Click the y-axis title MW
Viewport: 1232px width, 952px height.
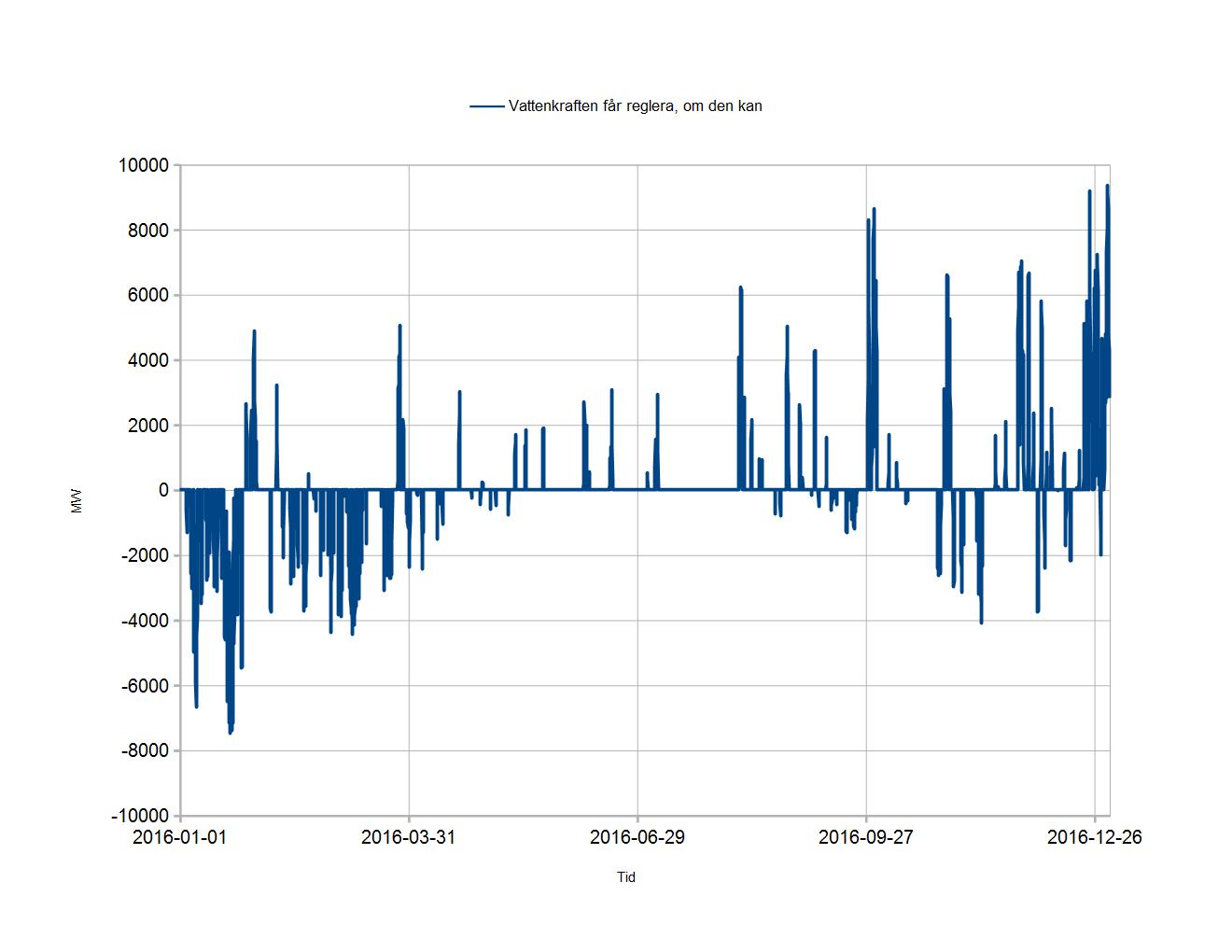[x=77, y=501]
